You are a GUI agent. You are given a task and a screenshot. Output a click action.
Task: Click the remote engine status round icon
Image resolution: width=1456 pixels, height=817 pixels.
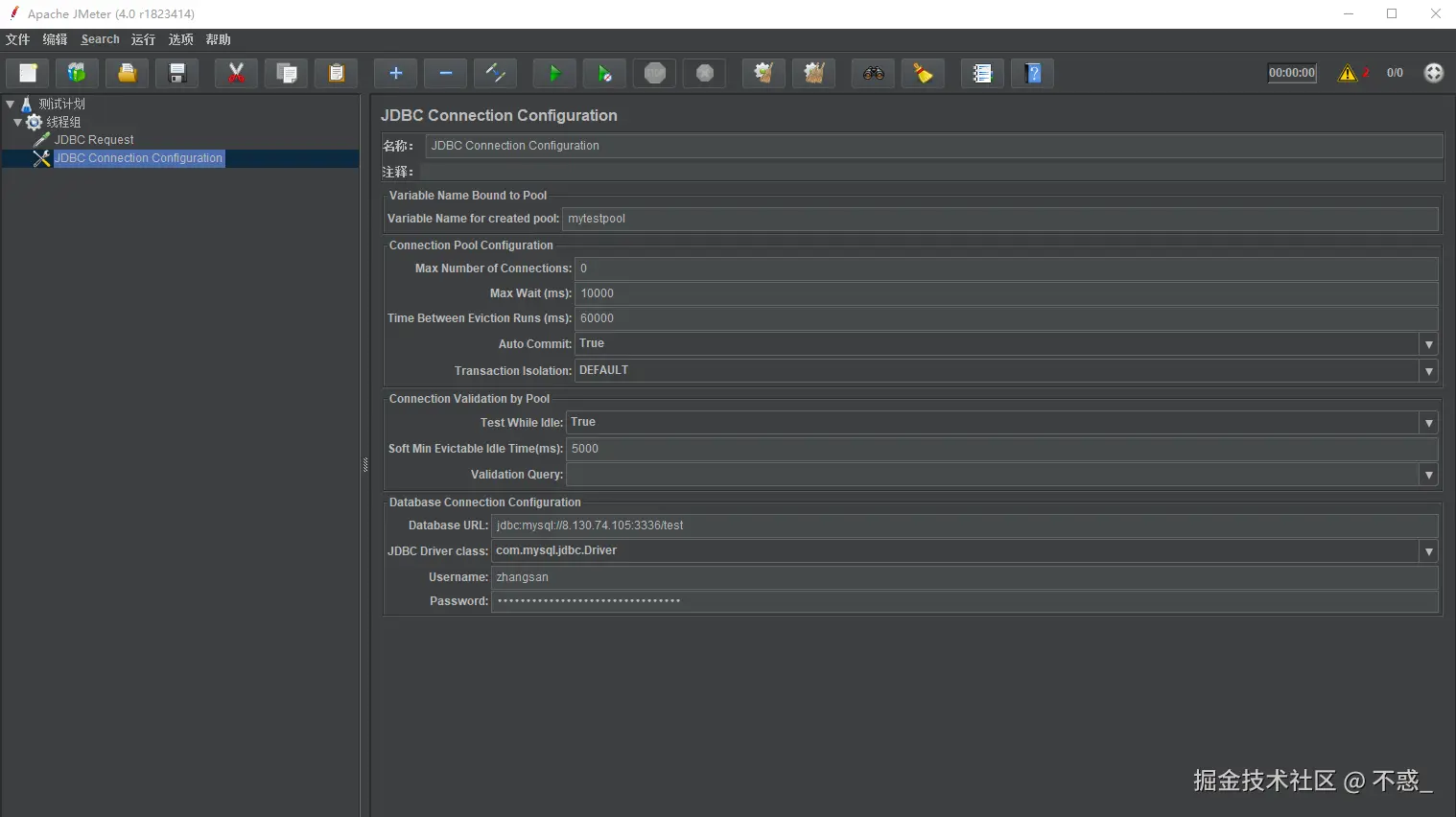click(1434, 73)
